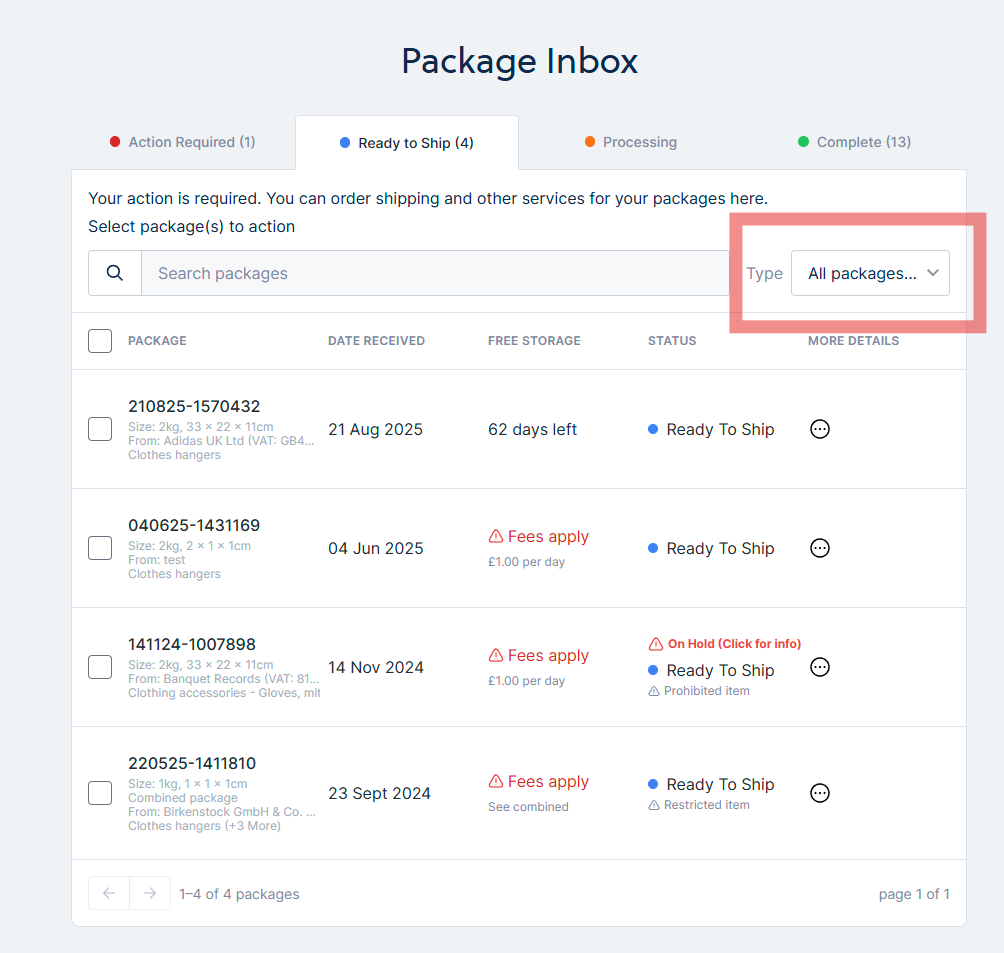Click the Search packages input field

tap(435, 273)
